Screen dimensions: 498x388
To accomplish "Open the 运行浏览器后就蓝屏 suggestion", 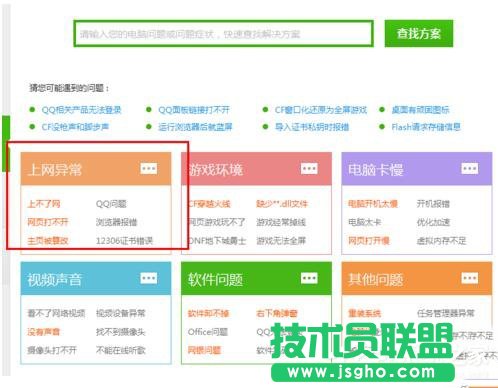I will [x=195, y=127].
